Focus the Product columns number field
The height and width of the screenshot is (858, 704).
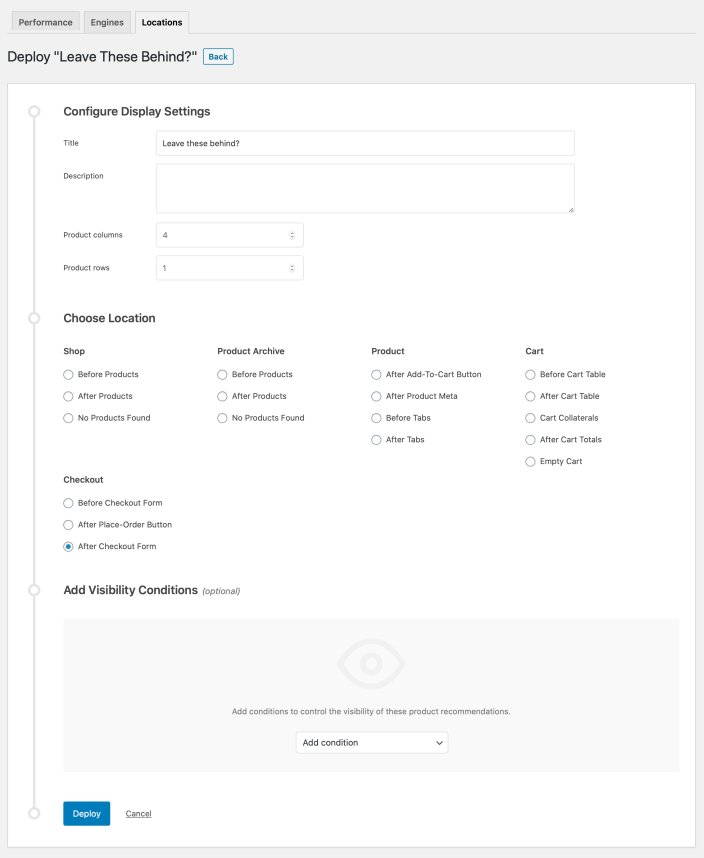(x=230, y=235)
